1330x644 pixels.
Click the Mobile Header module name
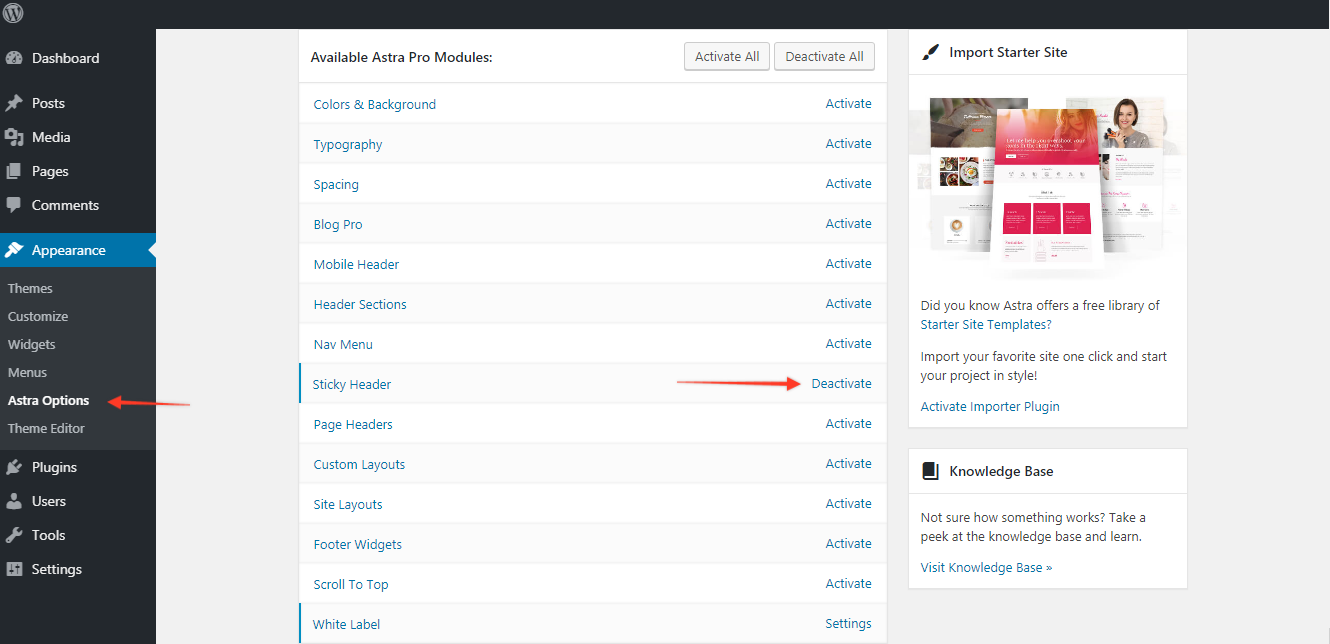[x=356, y=264]
